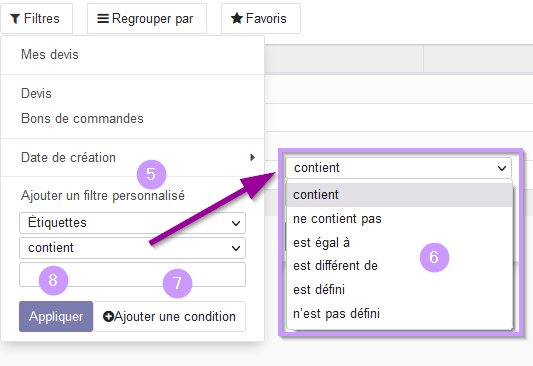Click the hamburger icon beside Regrouper par
Viewport: 533px width, 366px height.
point(103,18)
